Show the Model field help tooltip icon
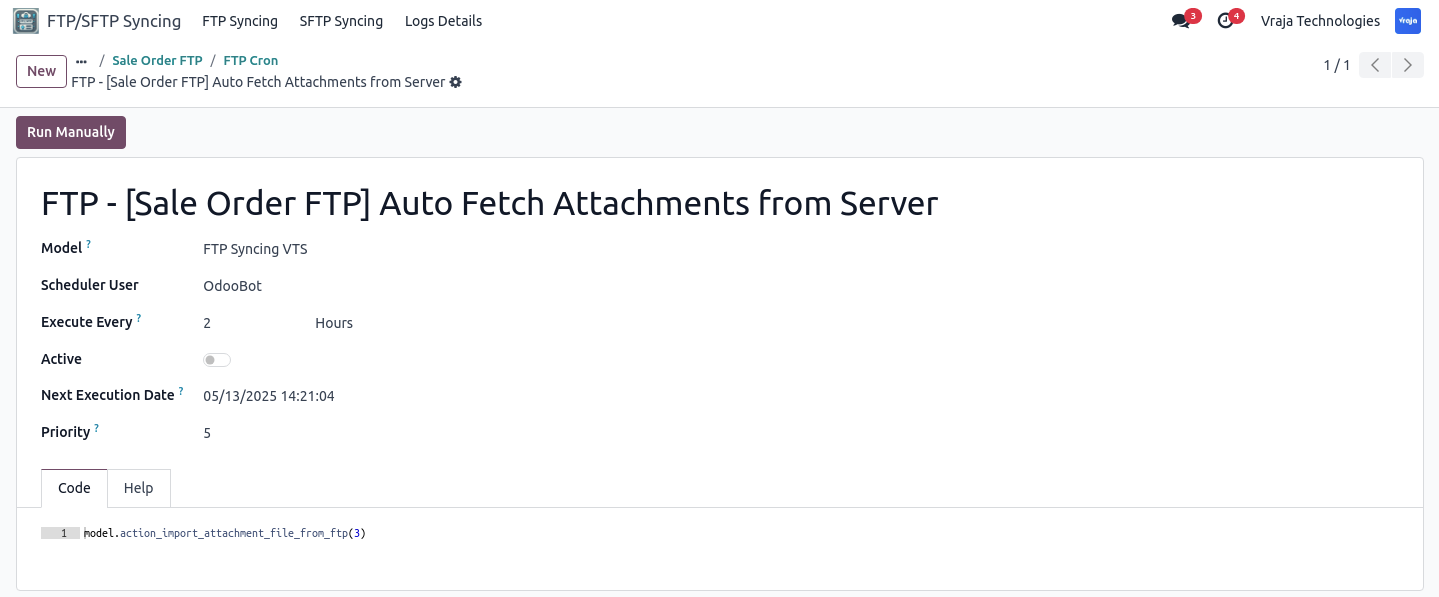1439x597 pixels. 88,244
